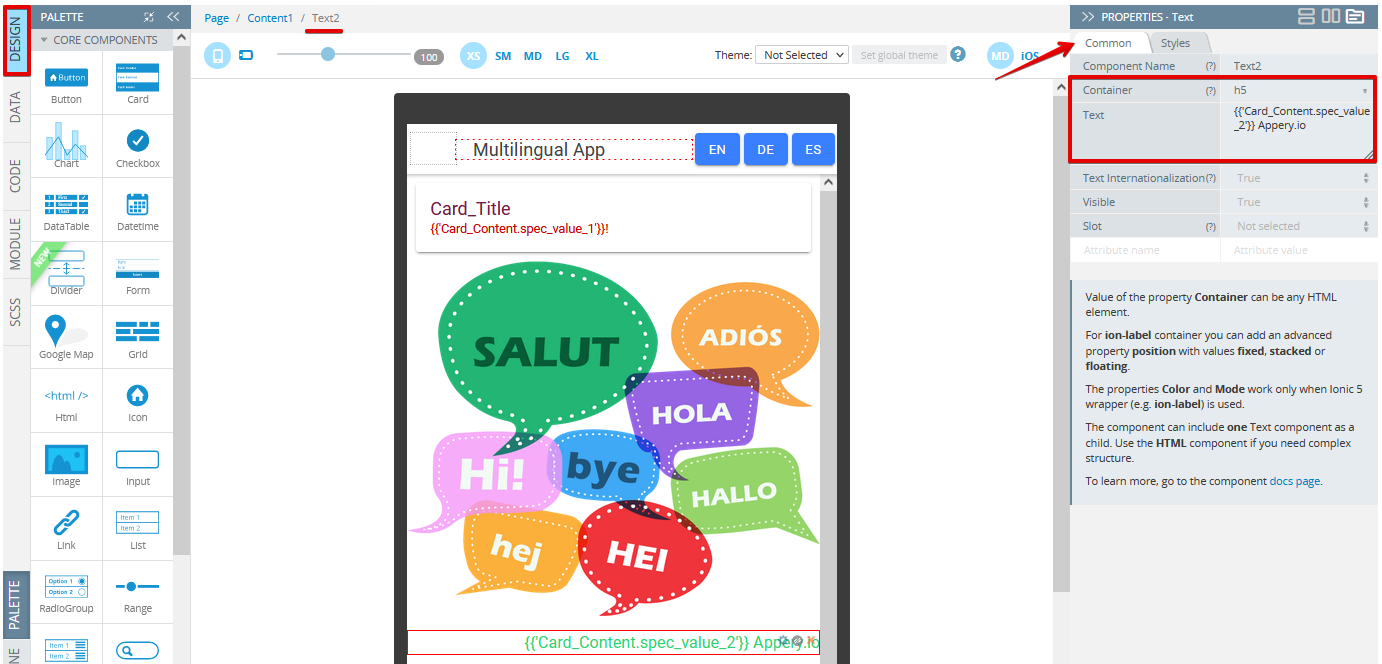
Task: Choose the RadioGroup component
Action: pos(67,592)
